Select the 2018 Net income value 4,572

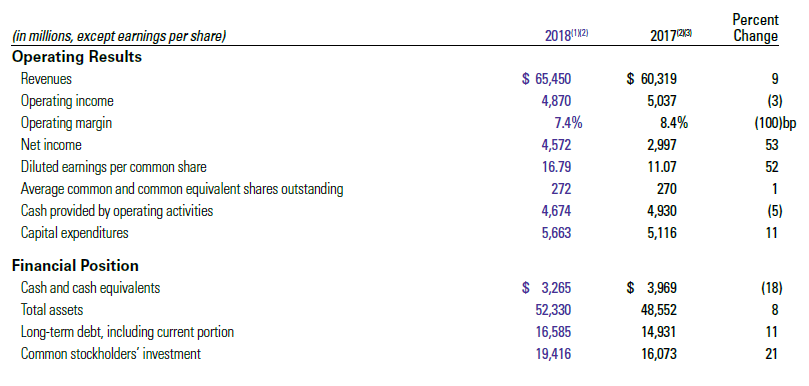pyautogui.click(x=556, y=146)
